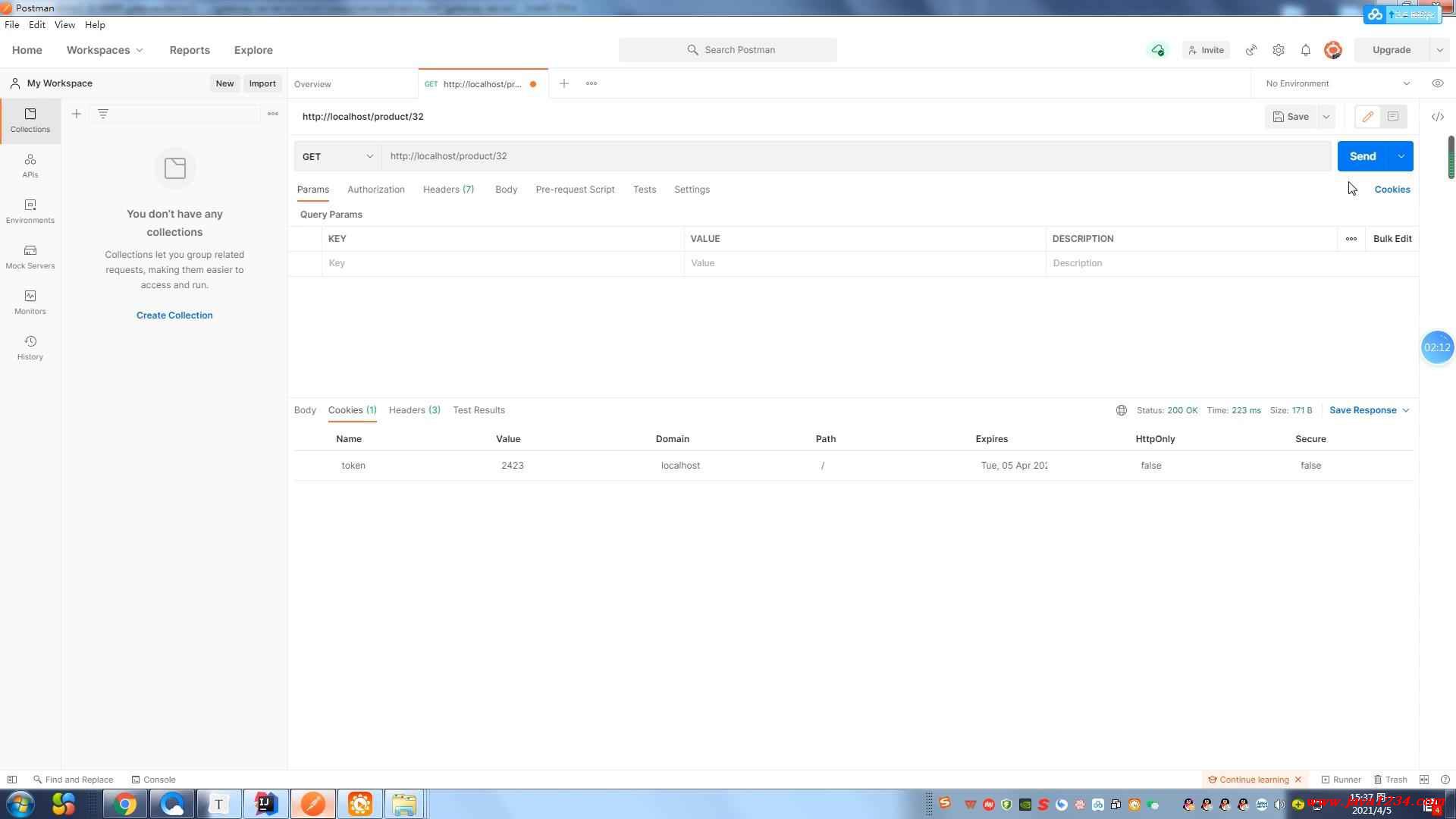1456x819 pixels.
Task: Open the View menu
Action: pyautogui.click(x=64, y=25)
